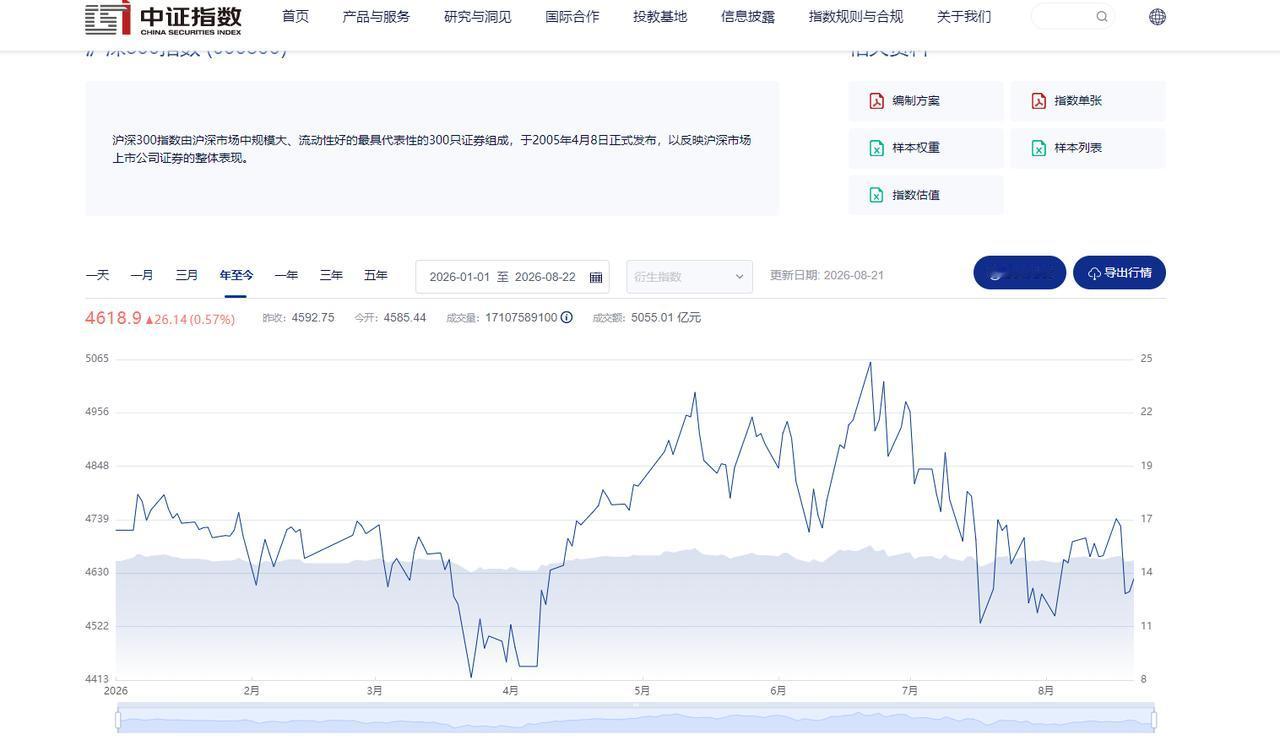Open the 指数单张 PDF factsheet
1280x756 pixels.
[x=1088, y=101]
